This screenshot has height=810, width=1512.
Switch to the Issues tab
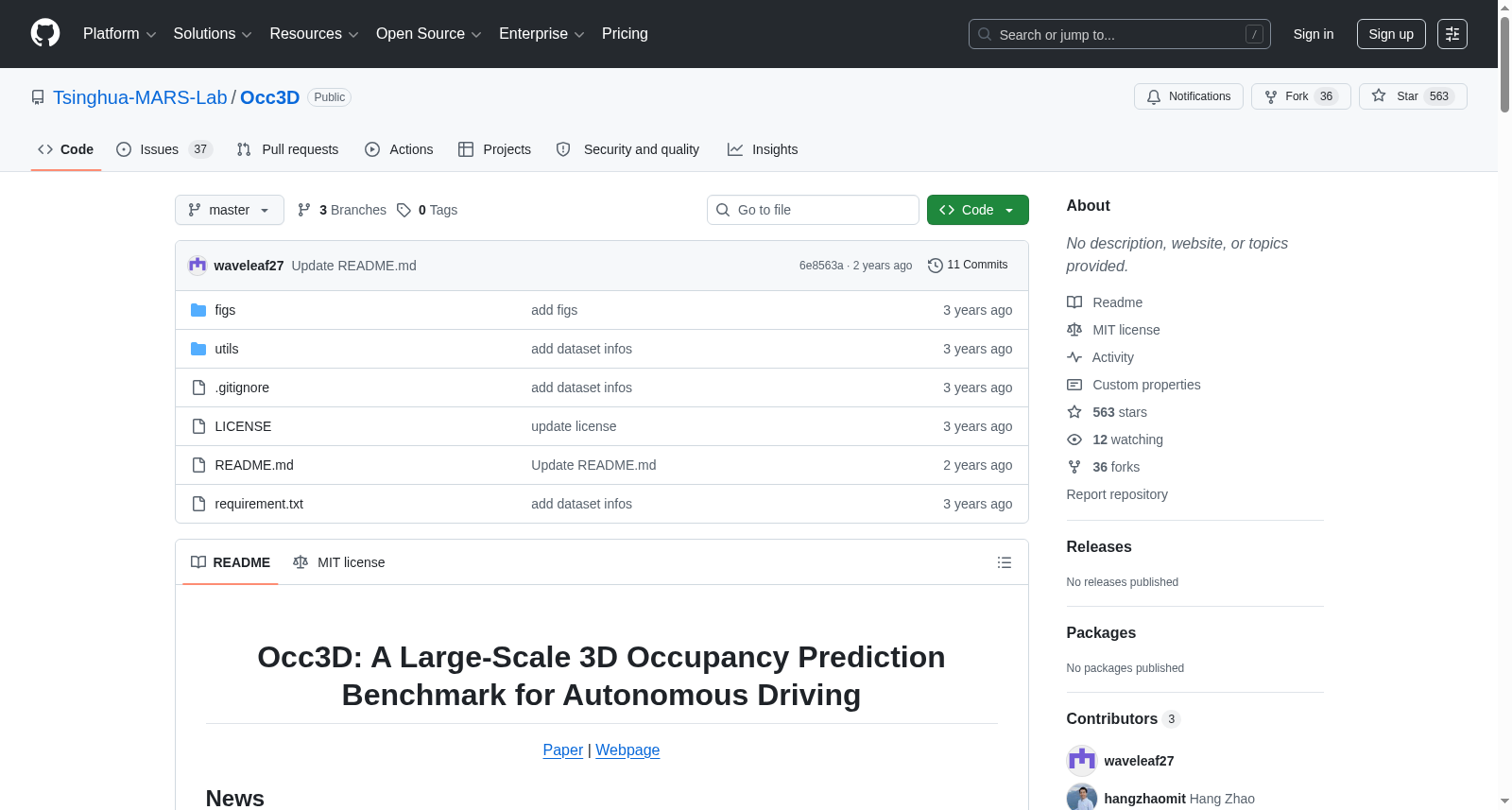click(164, 149)
